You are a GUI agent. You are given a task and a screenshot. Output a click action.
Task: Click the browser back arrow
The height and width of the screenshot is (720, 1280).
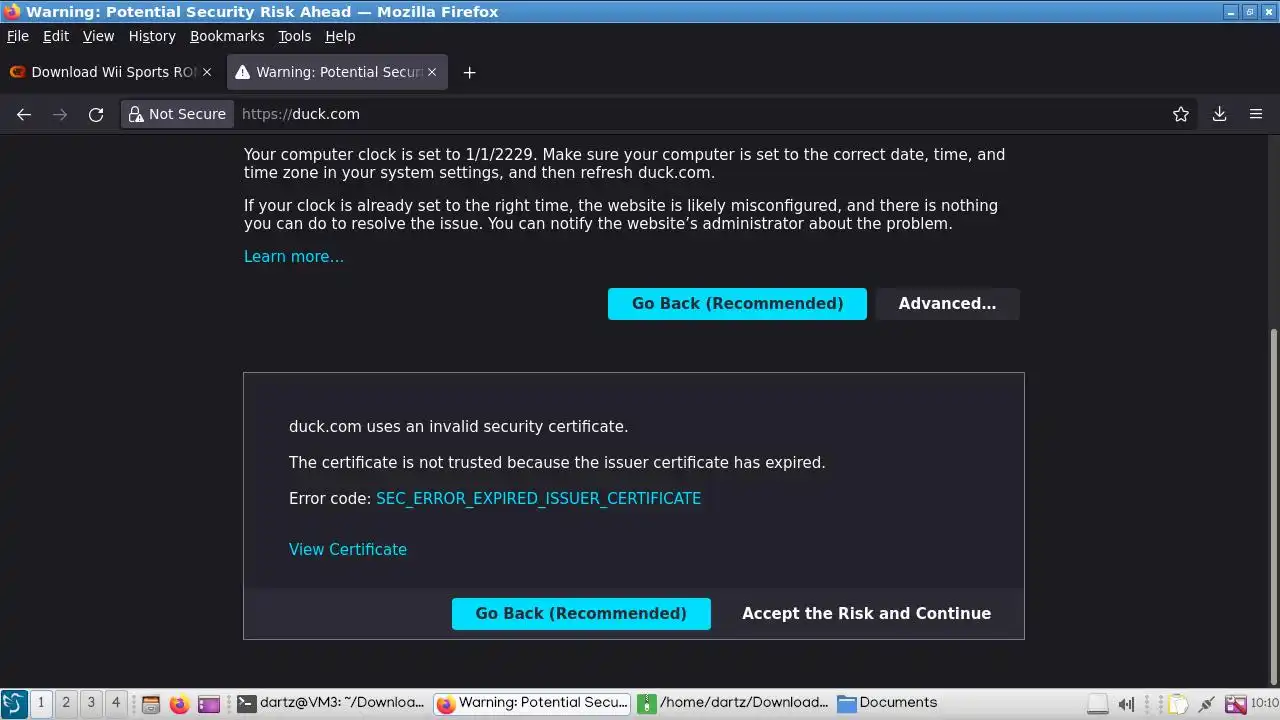click(x=24, y=114)
